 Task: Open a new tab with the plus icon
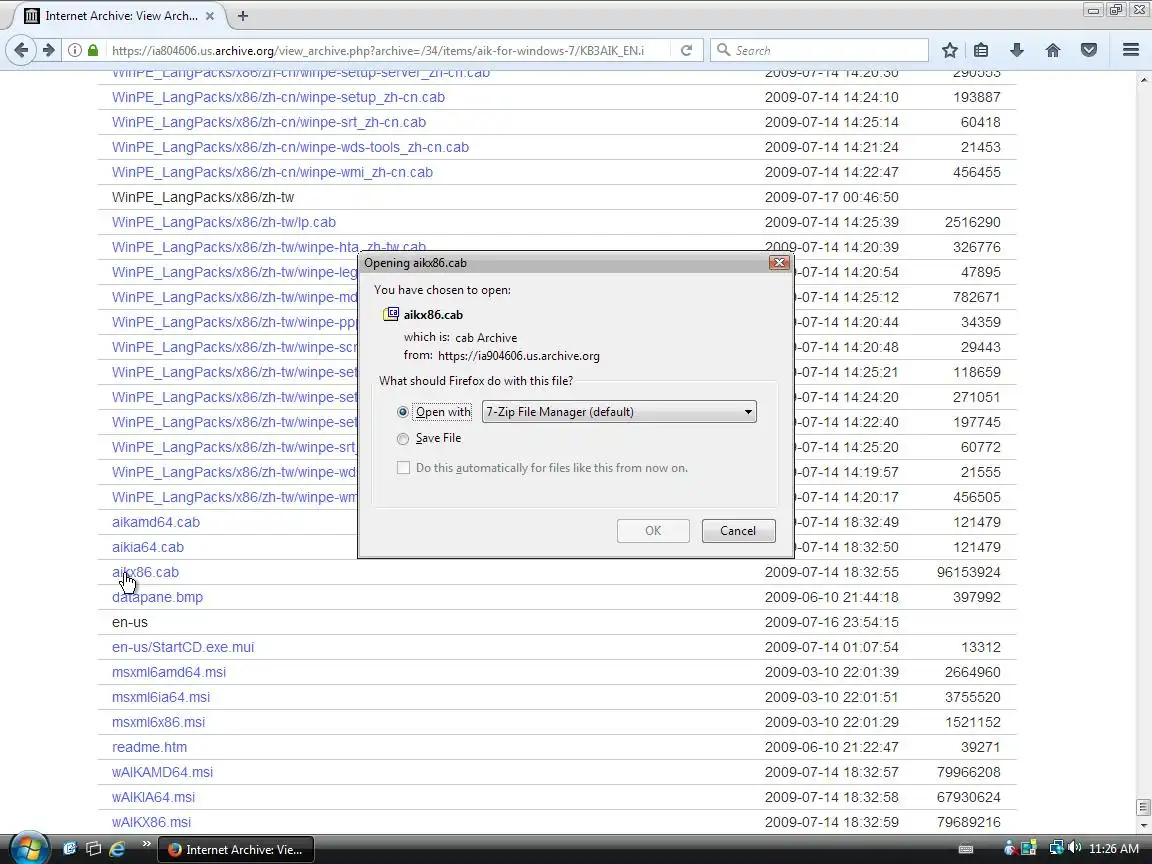tap(242, 15)
